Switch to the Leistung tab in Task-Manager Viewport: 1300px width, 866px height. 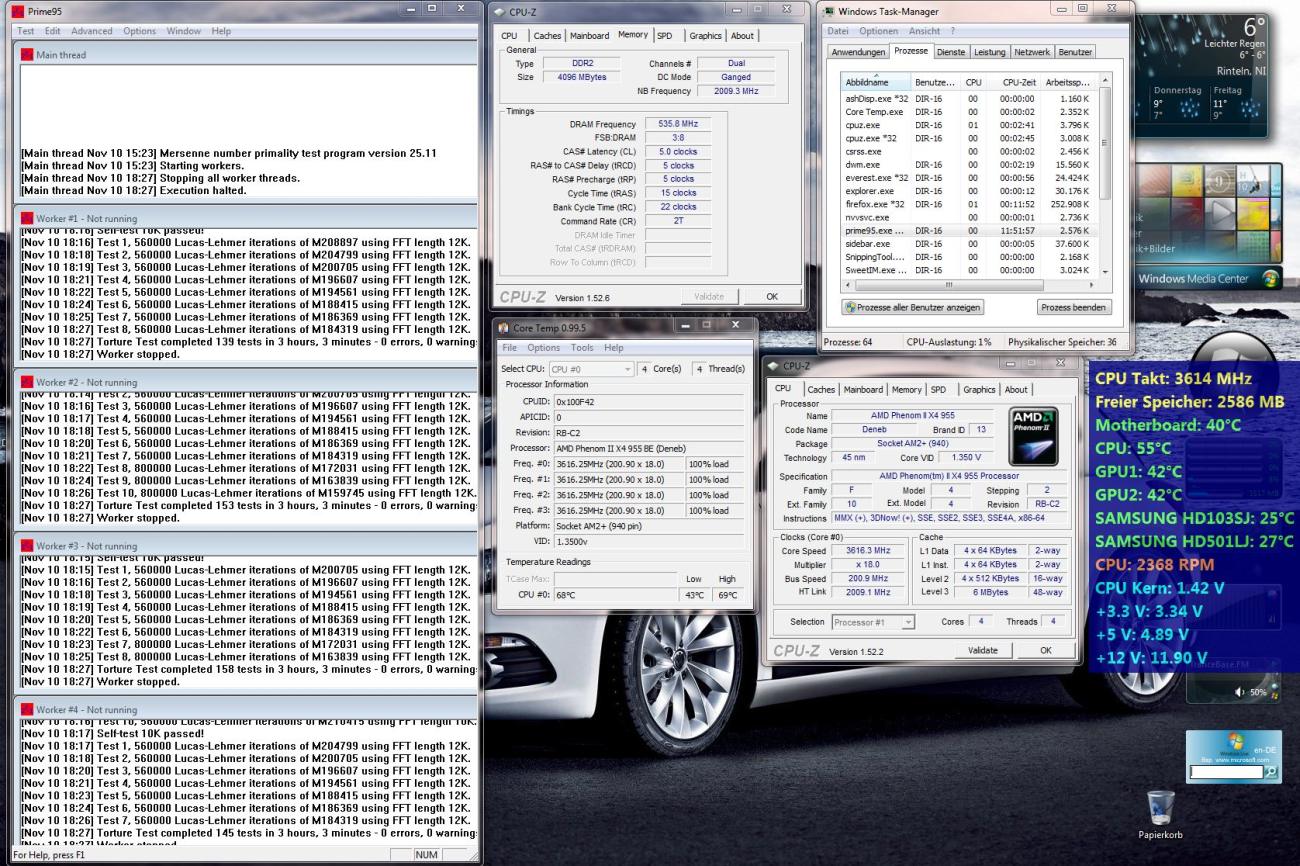coord(989,51)
